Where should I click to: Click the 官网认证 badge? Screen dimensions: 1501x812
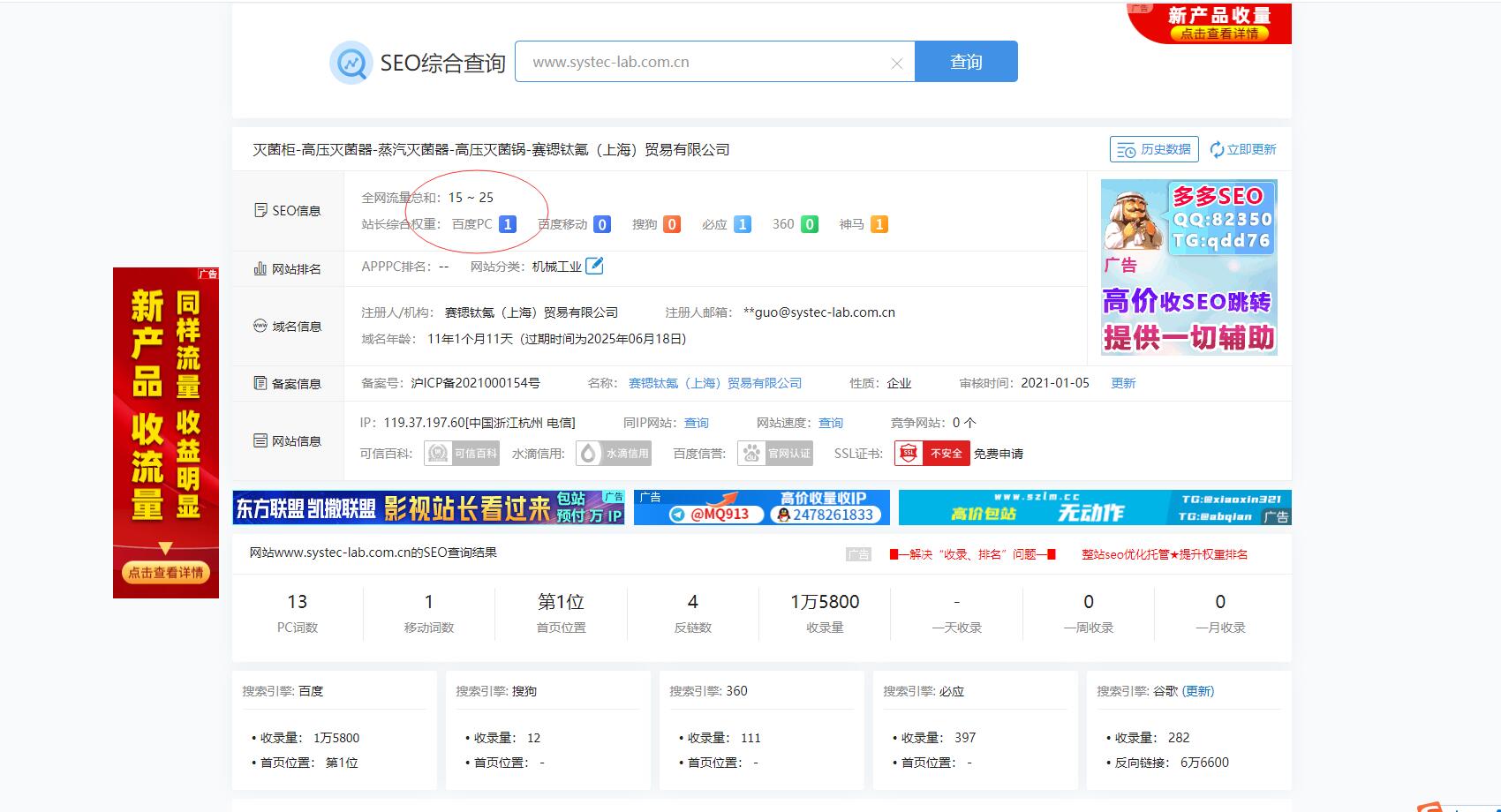775,454
